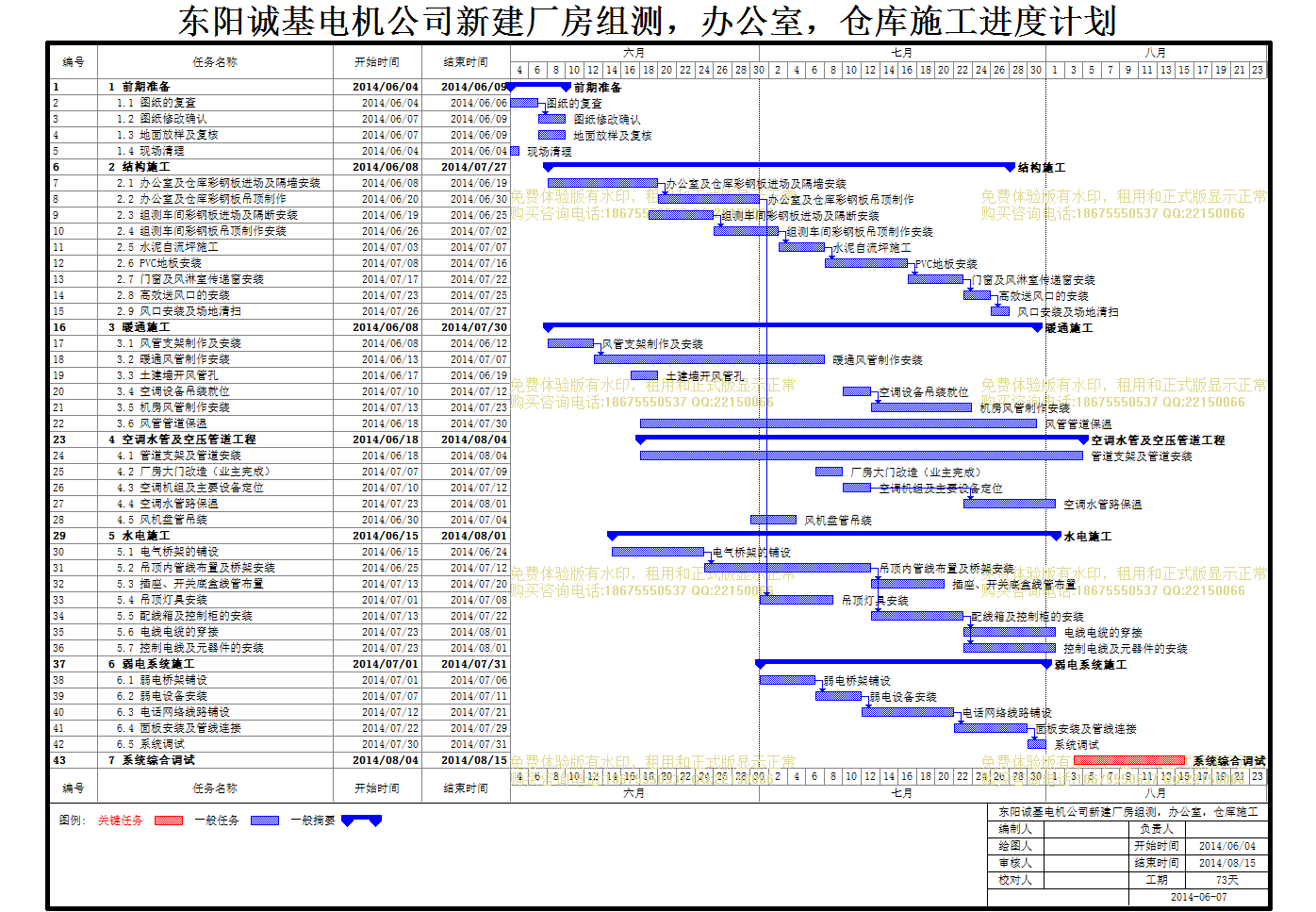Click the Gantt bar for 土建墙开风管孔
Viewport: 1316px width, 912px height.
[x=644, y=375]
